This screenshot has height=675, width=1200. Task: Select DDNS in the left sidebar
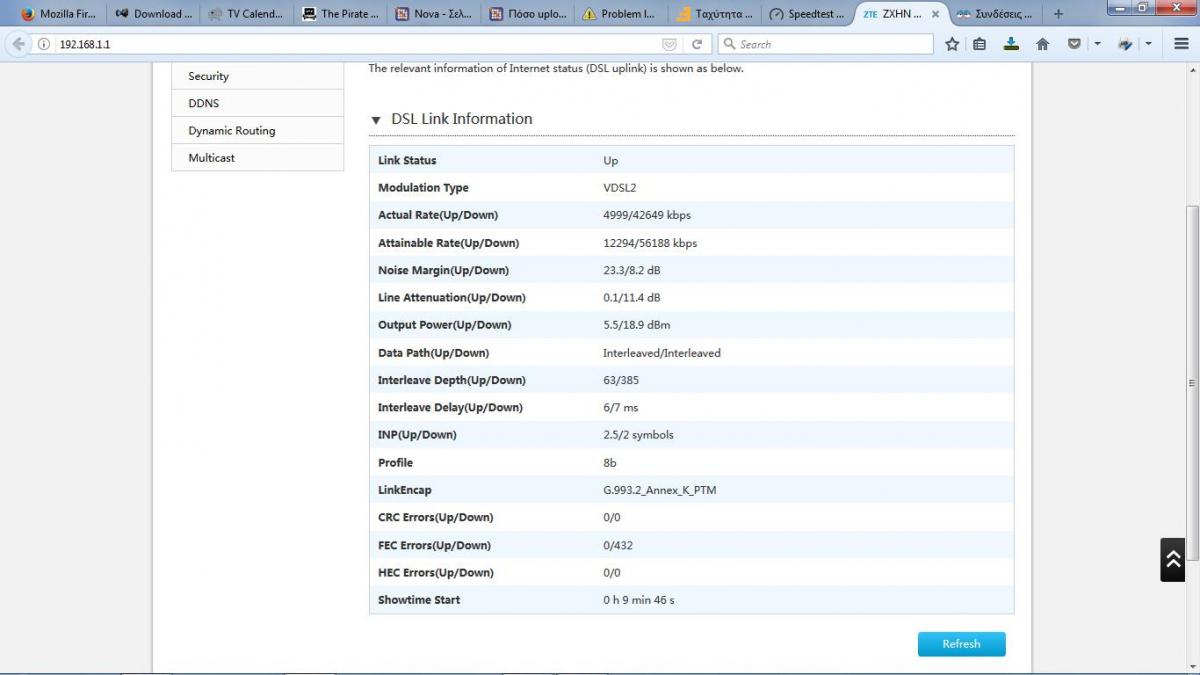(204, 103)
